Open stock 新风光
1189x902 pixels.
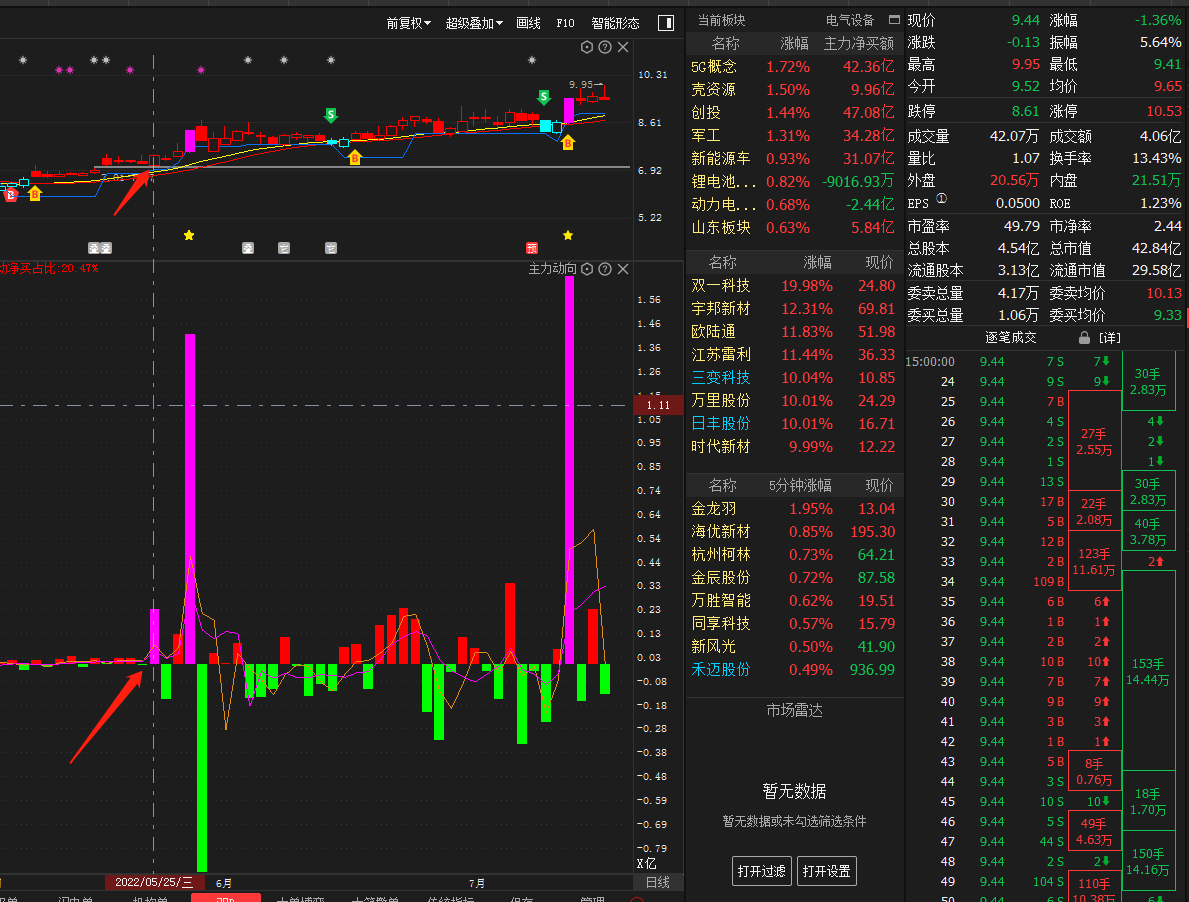793,647
